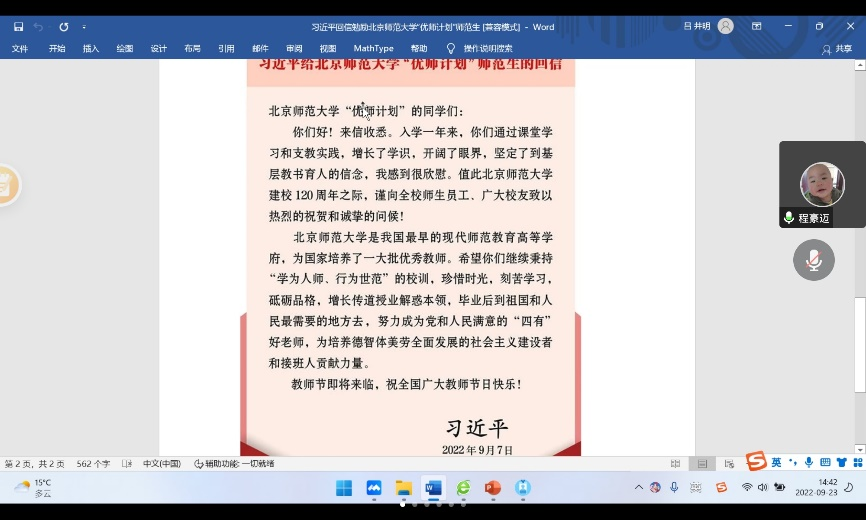Viewport: 866px width, 520px height.
Task: Click the vertical scrollbar down arrow
Action: click(860, 450)
